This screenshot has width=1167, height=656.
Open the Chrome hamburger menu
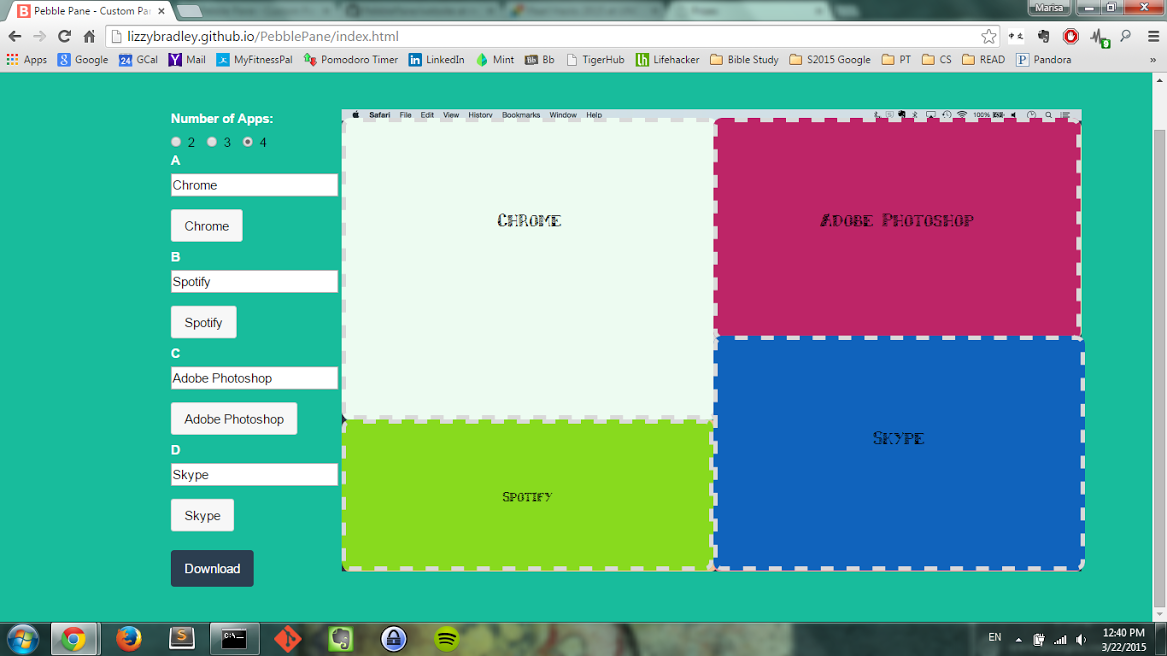click(x=1154, y=36)
